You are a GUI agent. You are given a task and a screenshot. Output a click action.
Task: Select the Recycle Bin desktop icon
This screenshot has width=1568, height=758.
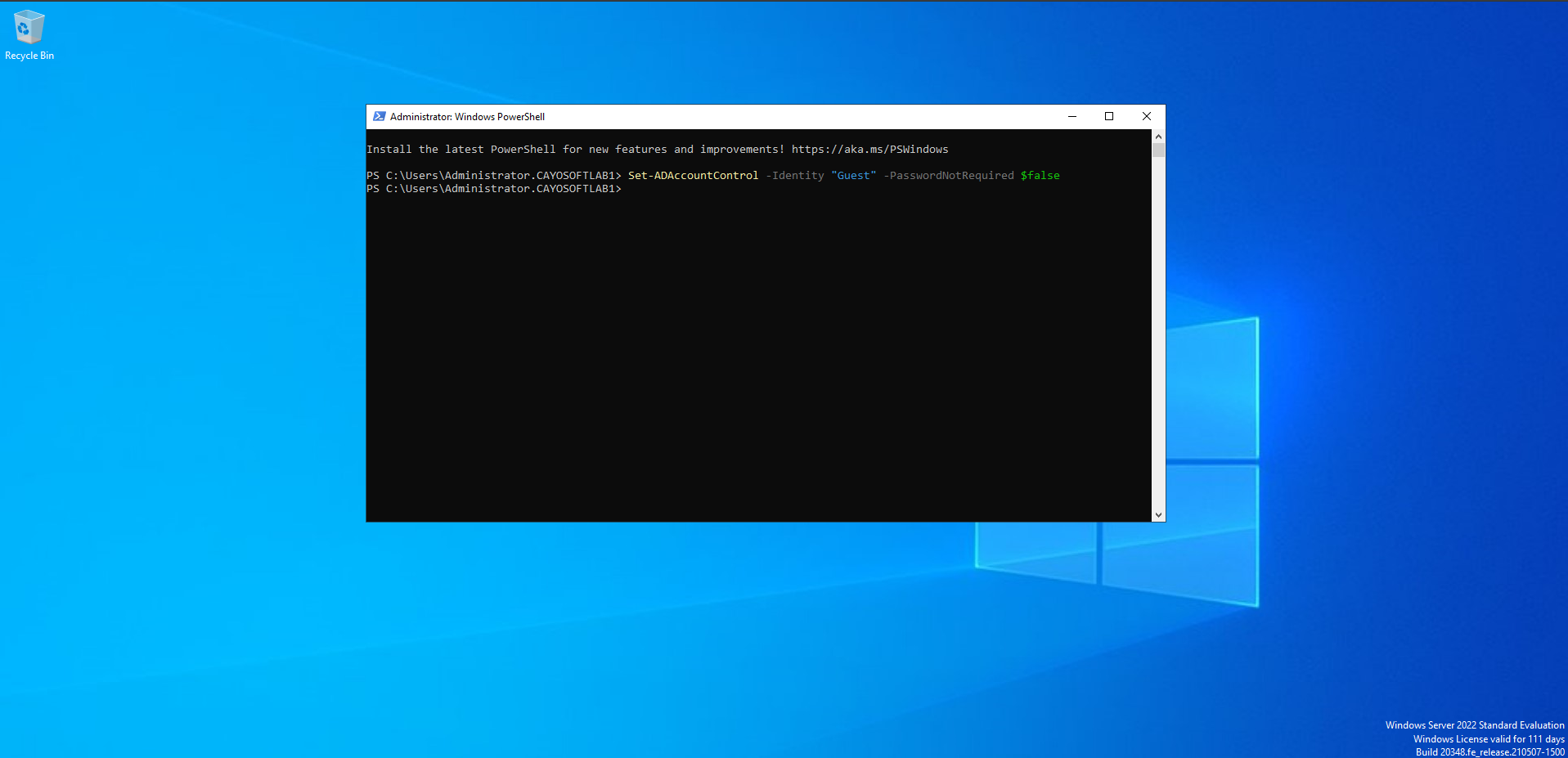(29, 28)
